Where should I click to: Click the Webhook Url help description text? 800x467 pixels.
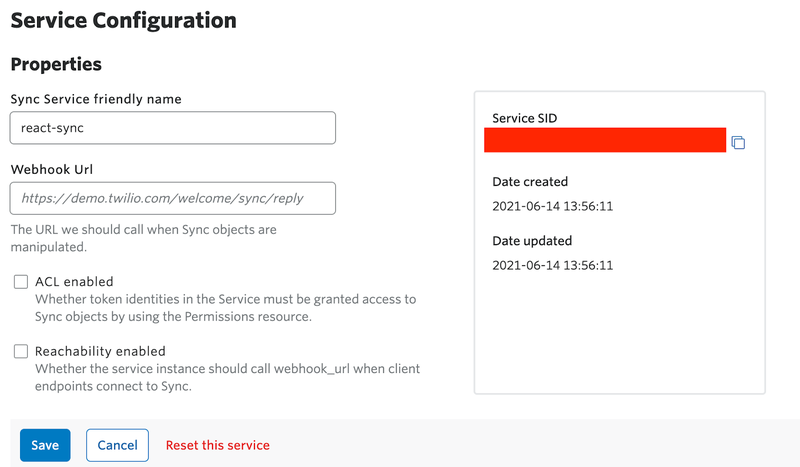143,238
